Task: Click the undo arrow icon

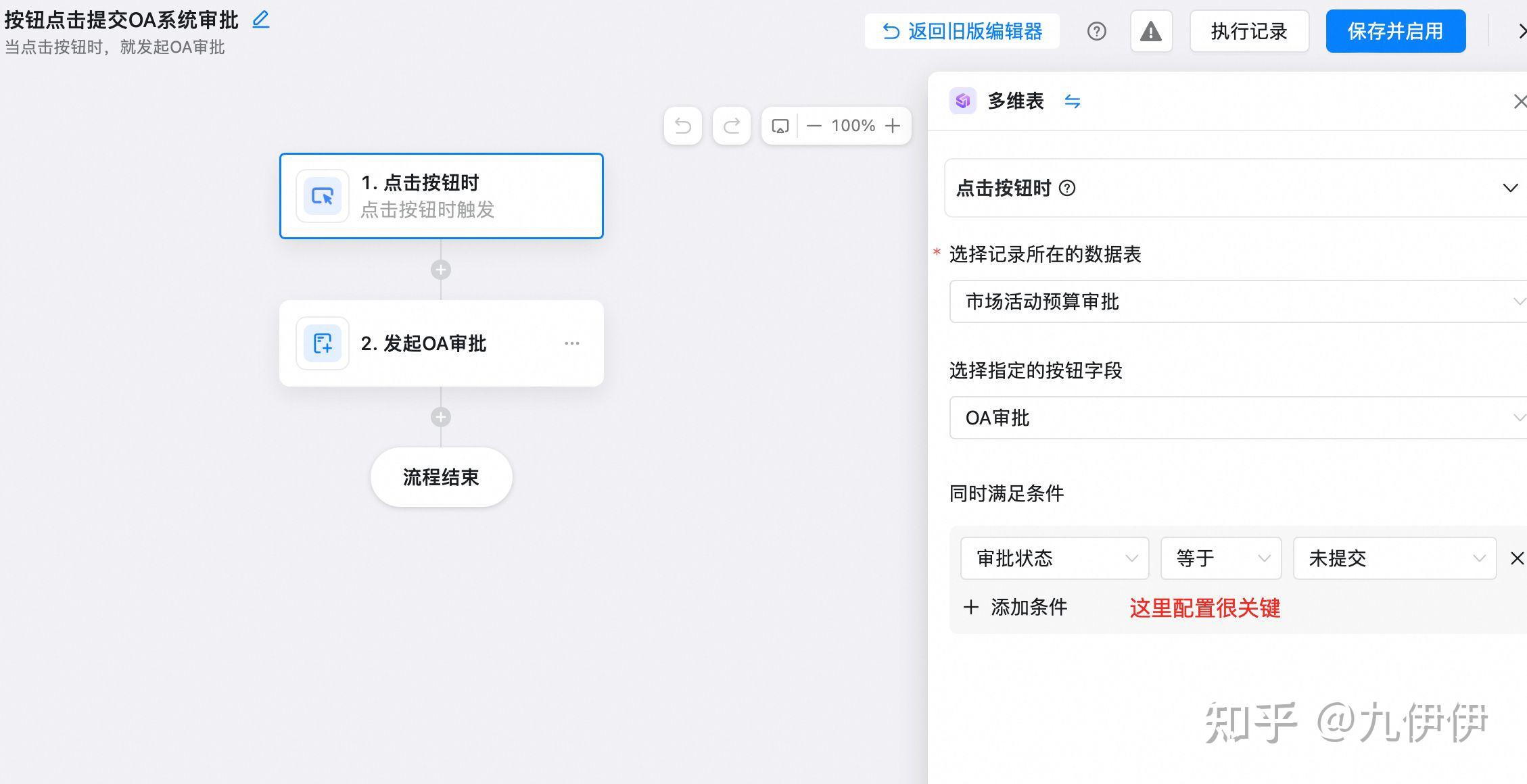Action: coord(682,126)
